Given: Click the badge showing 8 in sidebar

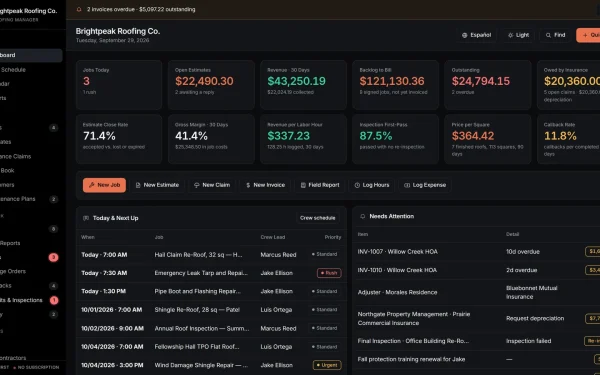Looking at the screenshot, I should tap(54, 229).
